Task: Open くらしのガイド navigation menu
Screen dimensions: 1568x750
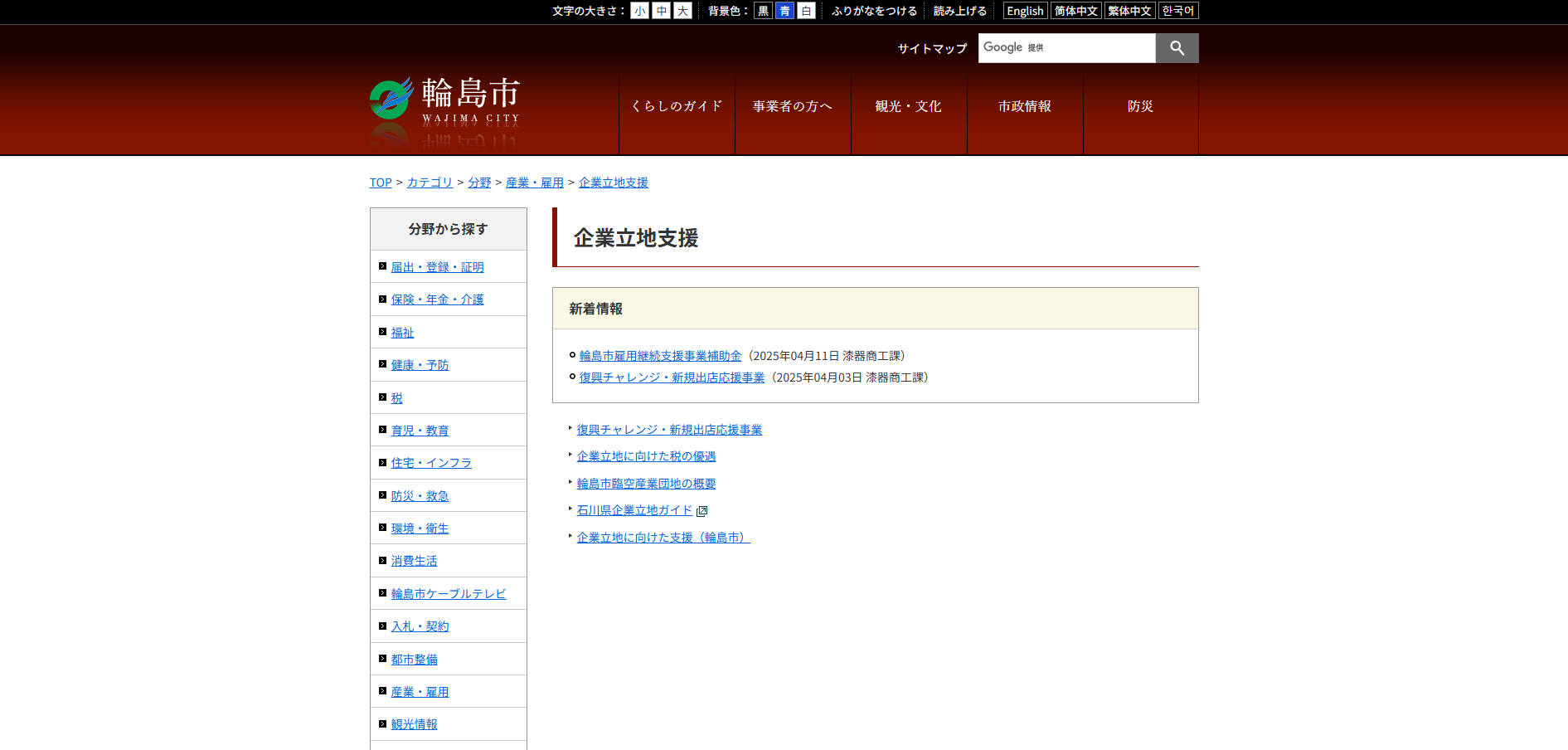Action: pos(677,106)
